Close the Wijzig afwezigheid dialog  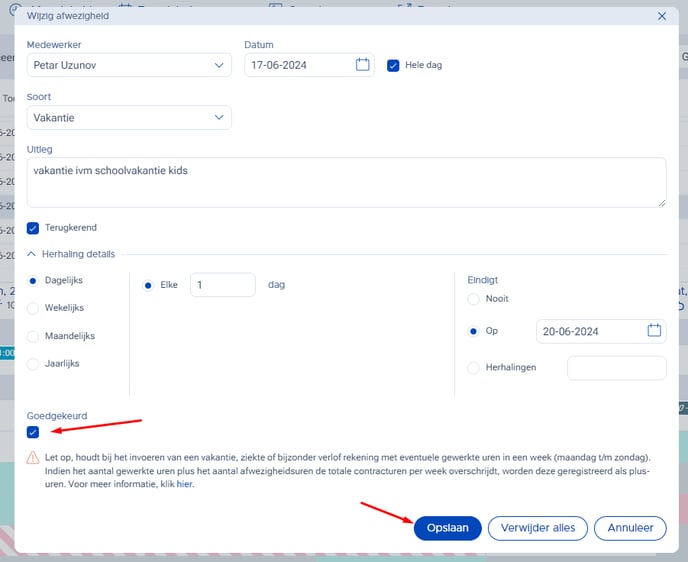(662, 16)
